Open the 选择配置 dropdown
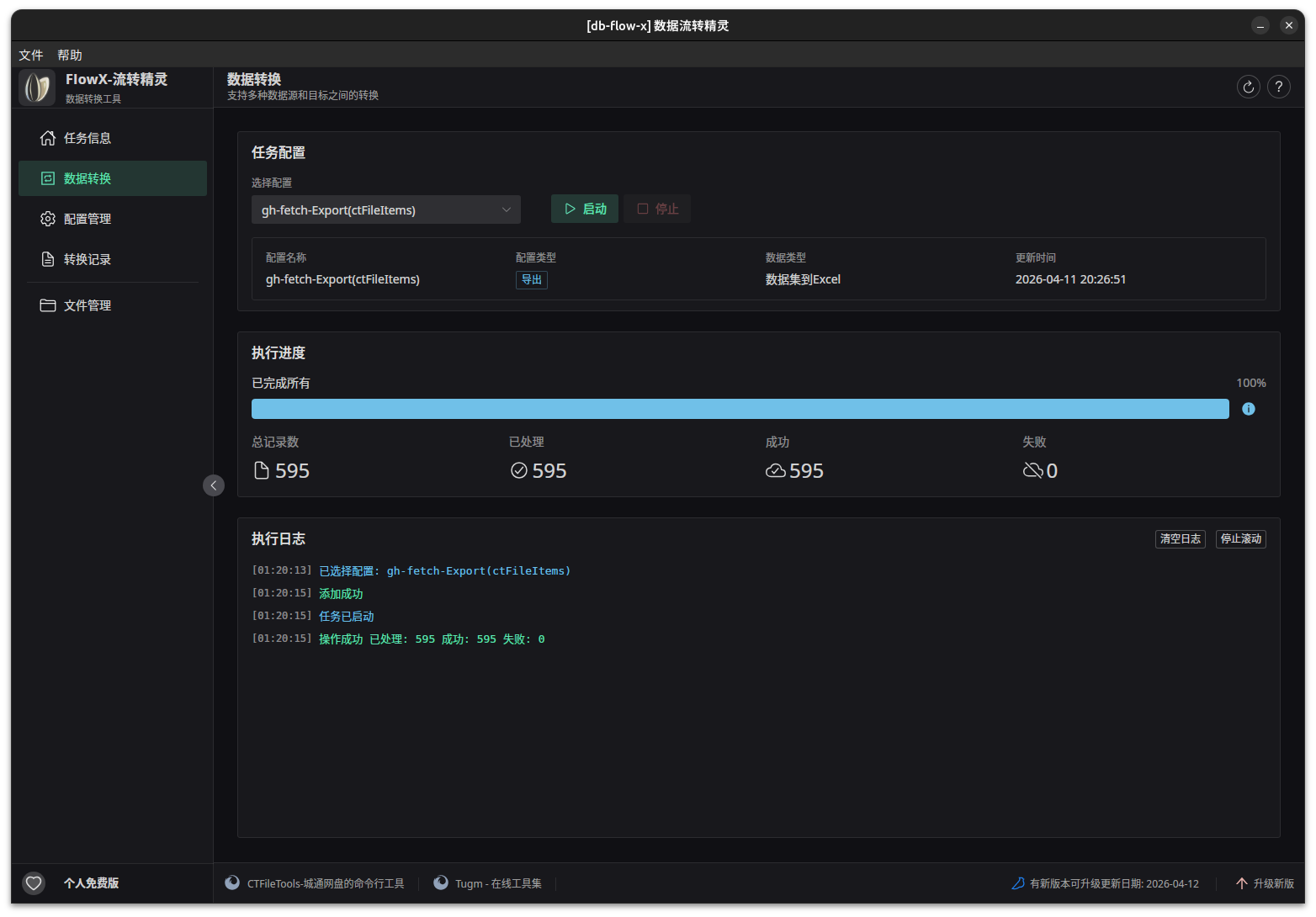This screenshot has height=917, width=1316. tap(385, 209)
